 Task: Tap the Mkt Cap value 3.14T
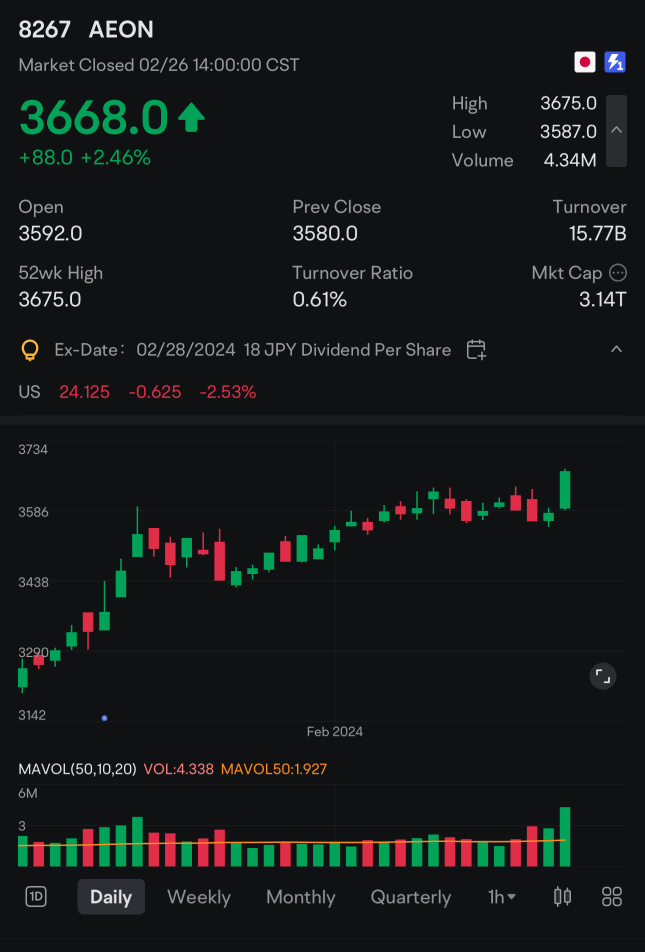602,299
